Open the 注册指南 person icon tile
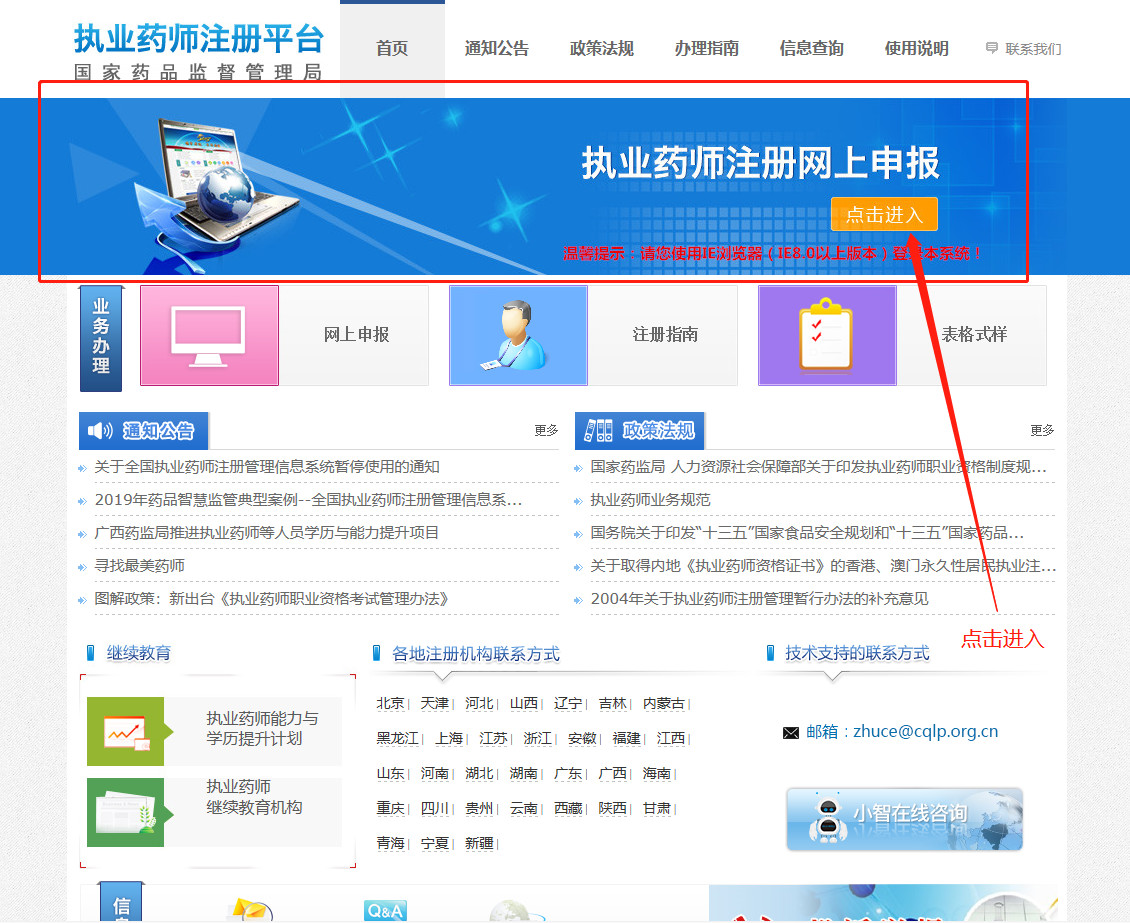1130x923 pixels. [518, 336]
